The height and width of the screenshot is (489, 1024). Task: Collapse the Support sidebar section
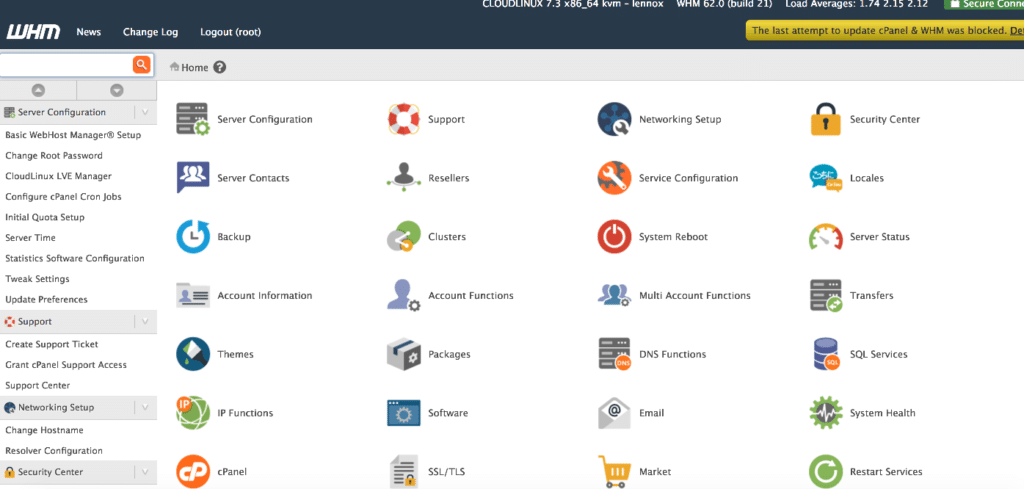[145, 322]
